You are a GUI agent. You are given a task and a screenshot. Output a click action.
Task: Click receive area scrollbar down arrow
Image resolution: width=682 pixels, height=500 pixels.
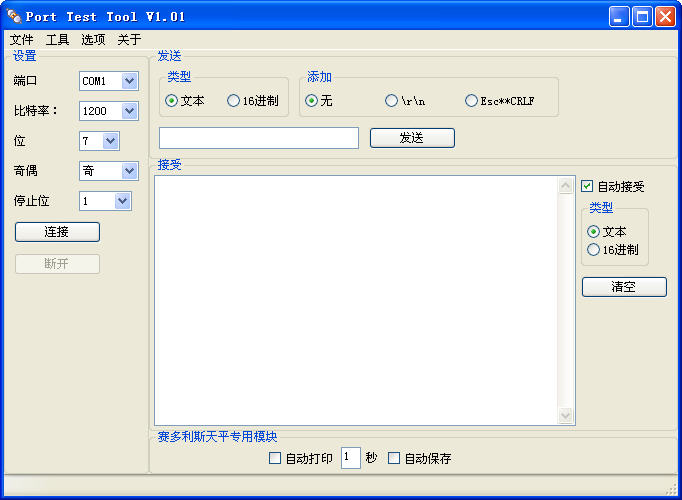pos(565,415)
